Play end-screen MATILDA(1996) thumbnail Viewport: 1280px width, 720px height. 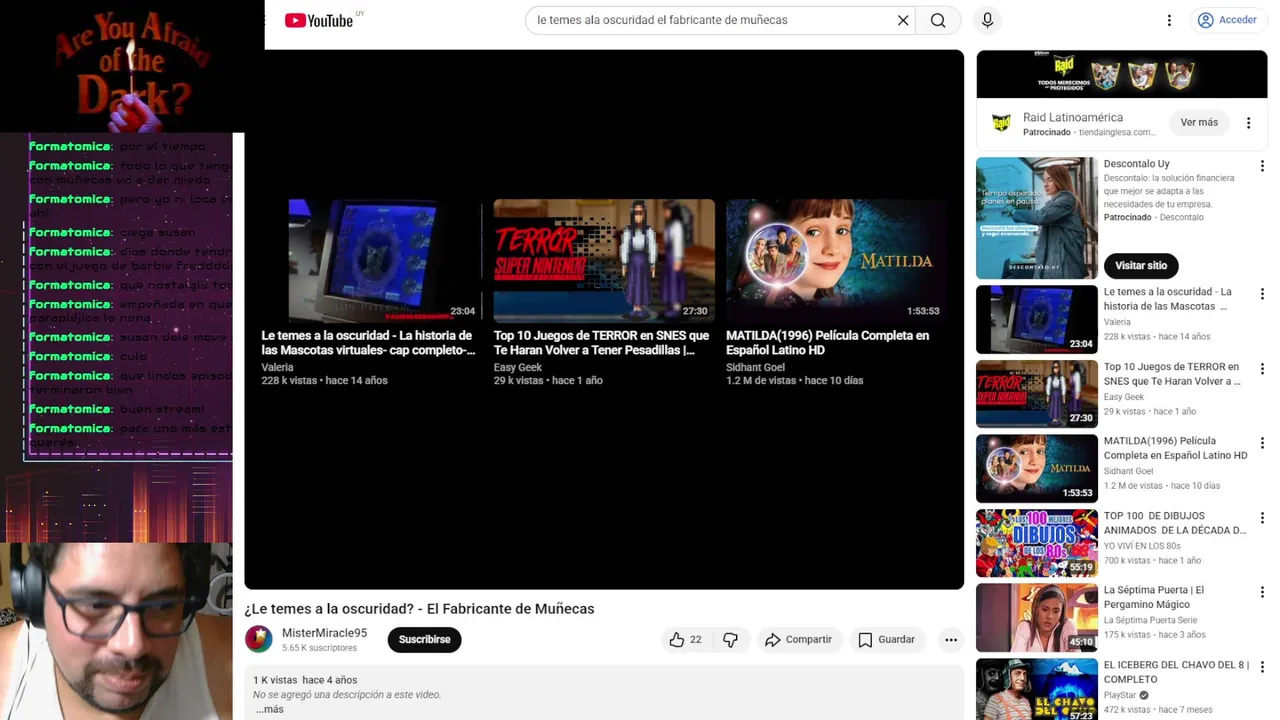point(836,260)
